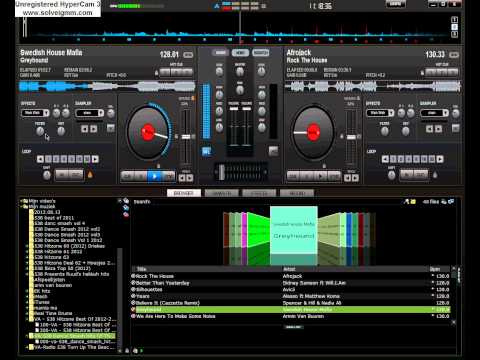The height and width of the screenshot is (360, 480).
Task: Click the left deck loop lengthen arrow
Action: coord(95,159)
